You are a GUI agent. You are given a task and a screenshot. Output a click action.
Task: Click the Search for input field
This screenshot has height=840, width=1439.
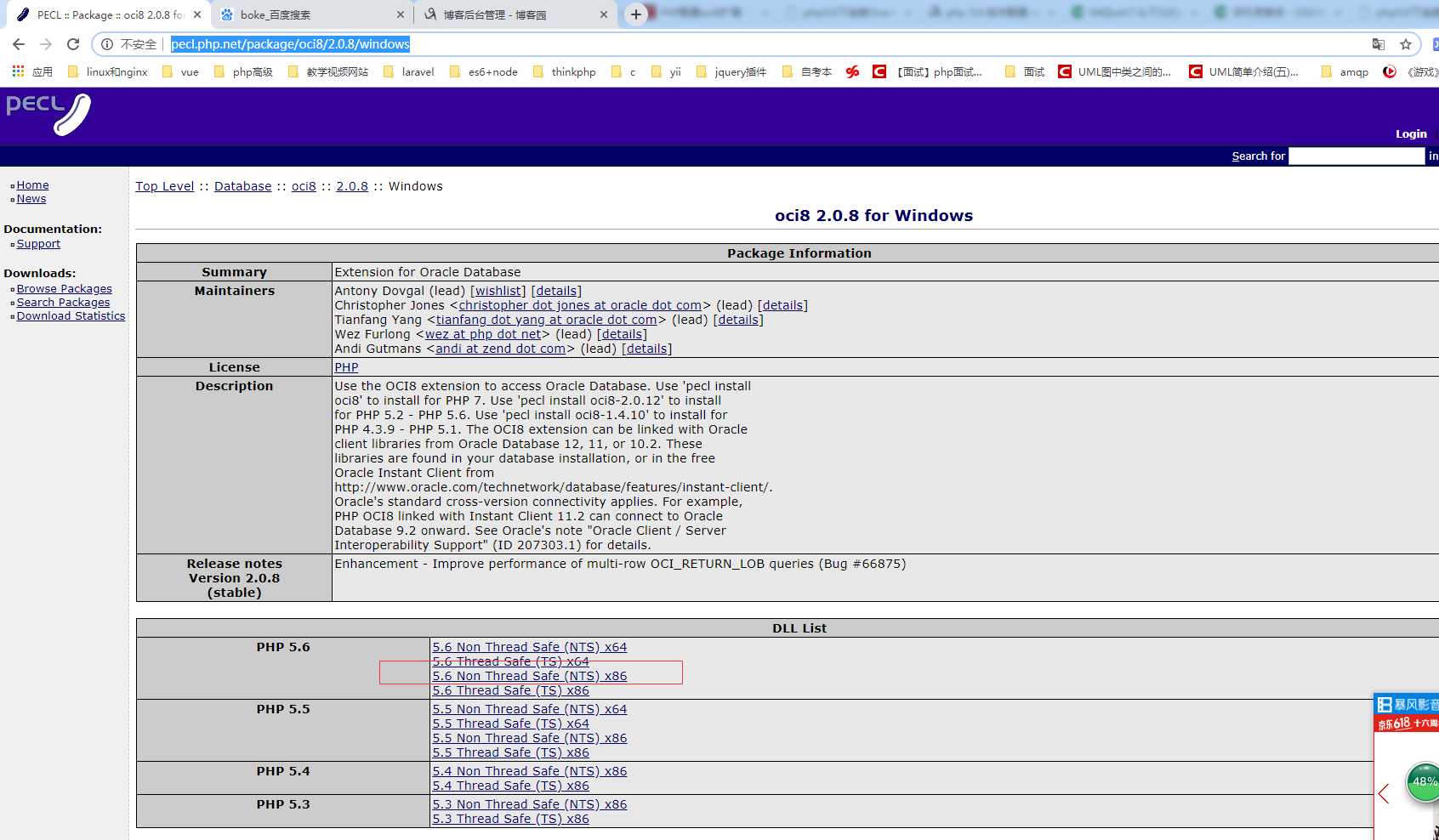1357,156
